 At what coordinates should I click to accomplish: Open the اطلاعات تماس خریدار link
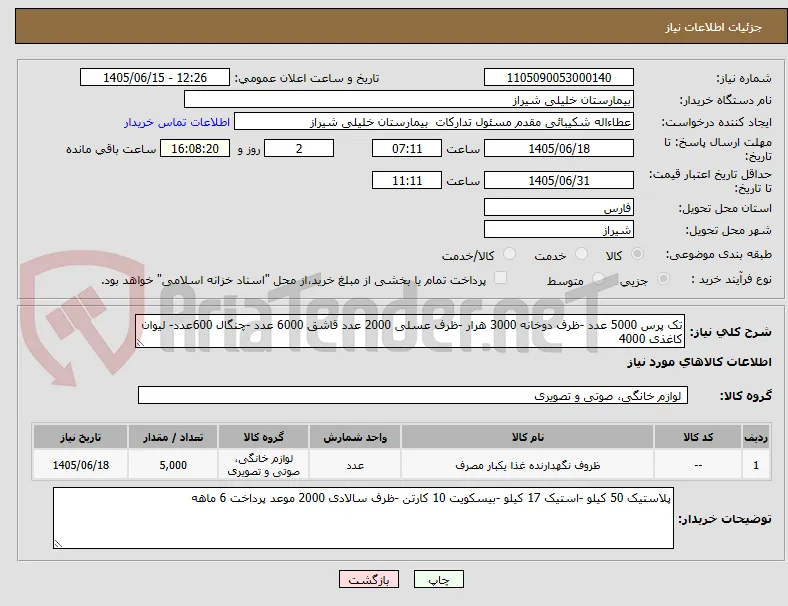coord(177,122)
